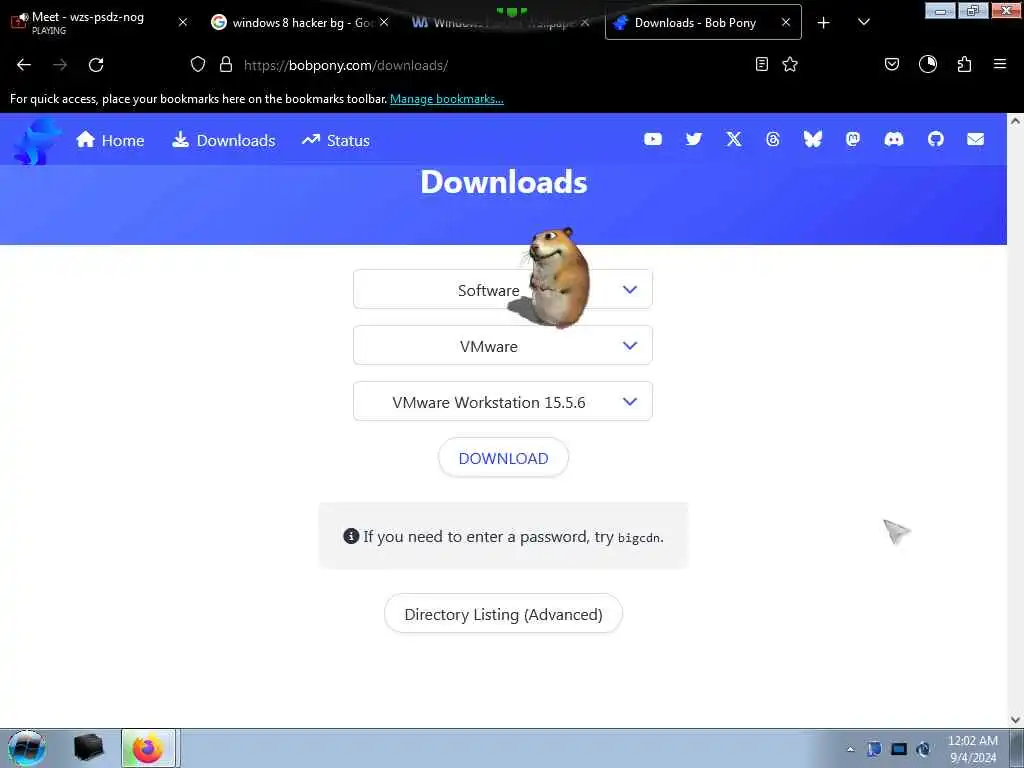Click the bigcdn password text

tap(639, 538)
